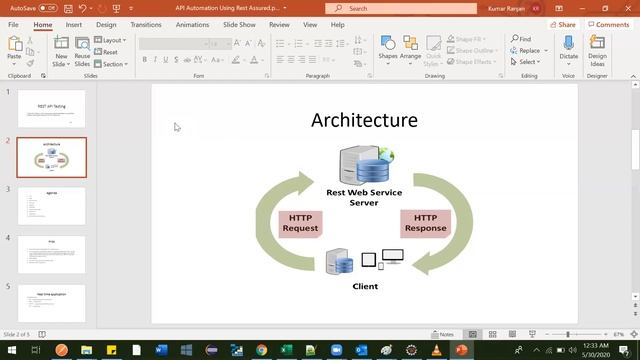
Task: Decrease the font size
Action: click(x=248, y=43)
